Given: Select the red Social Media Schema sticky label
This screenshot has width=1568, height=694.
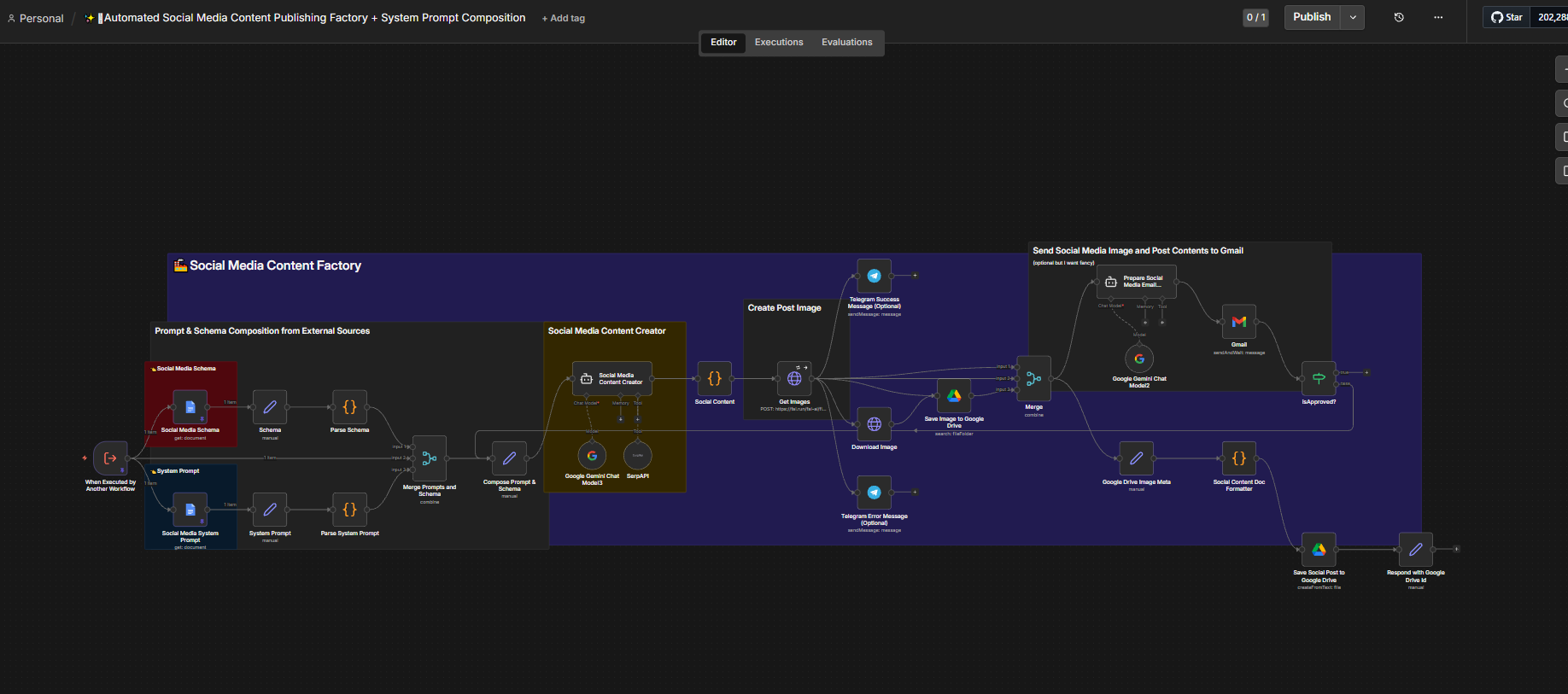Looking at the screenshot, I should [x=184, y=369].
